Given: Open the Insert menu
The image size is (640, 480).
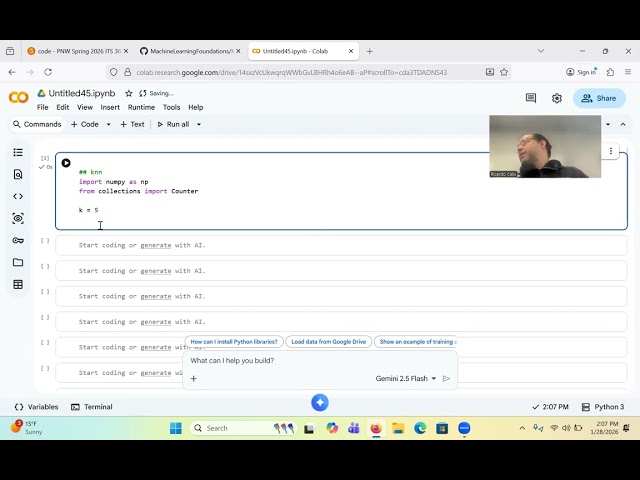Looking at the screenshot, I should coord(110,107).
